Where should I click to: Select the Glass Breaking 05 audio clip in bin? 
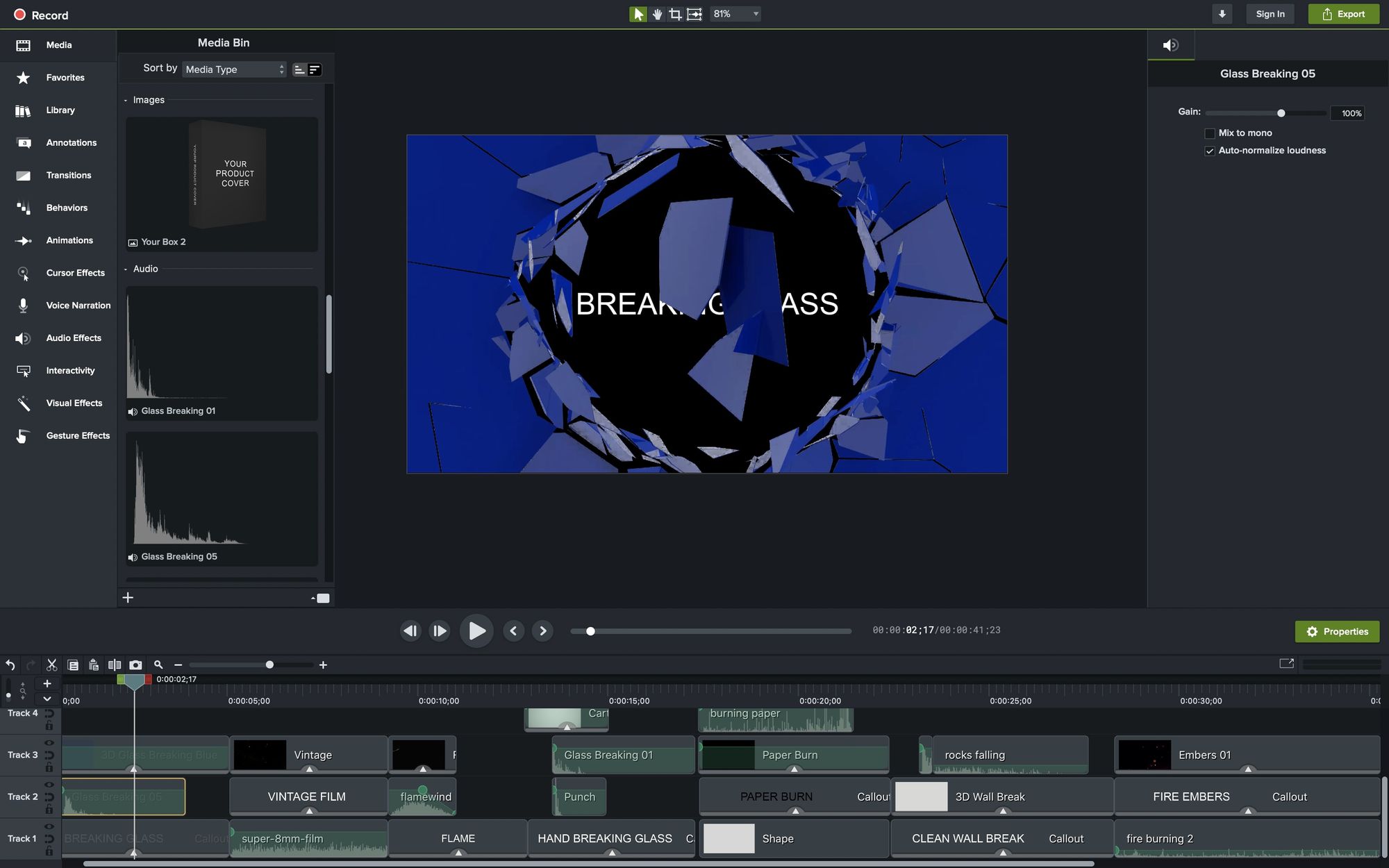(222, 499)
